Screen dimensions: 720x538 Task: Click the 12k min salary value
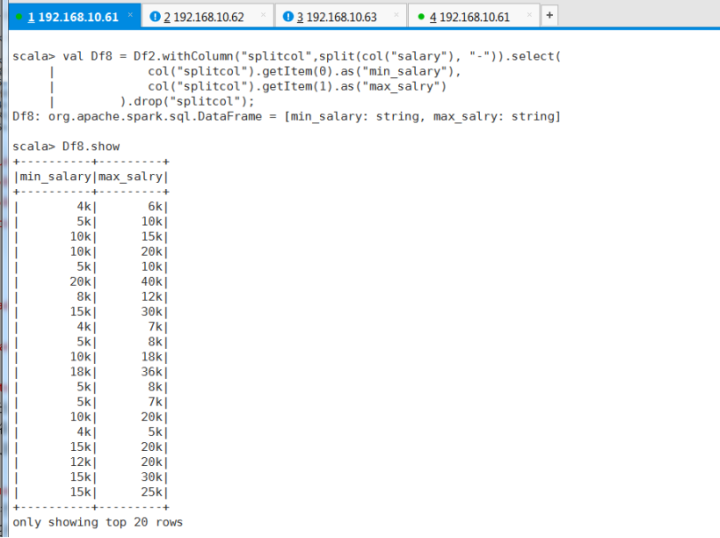click(x=80, y=462)
